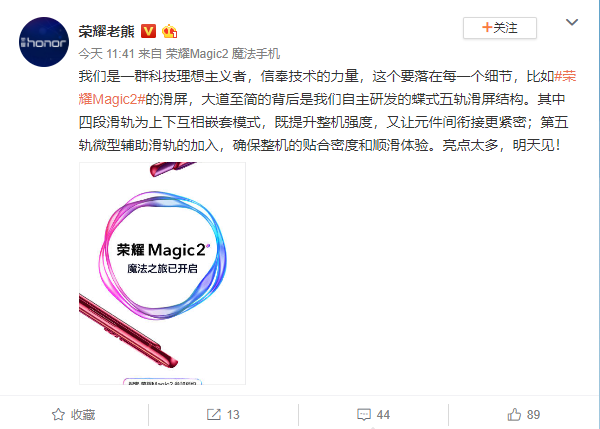Click the honor profile avatar
This screenshot has height=429, width=600.
click(44, 42)
